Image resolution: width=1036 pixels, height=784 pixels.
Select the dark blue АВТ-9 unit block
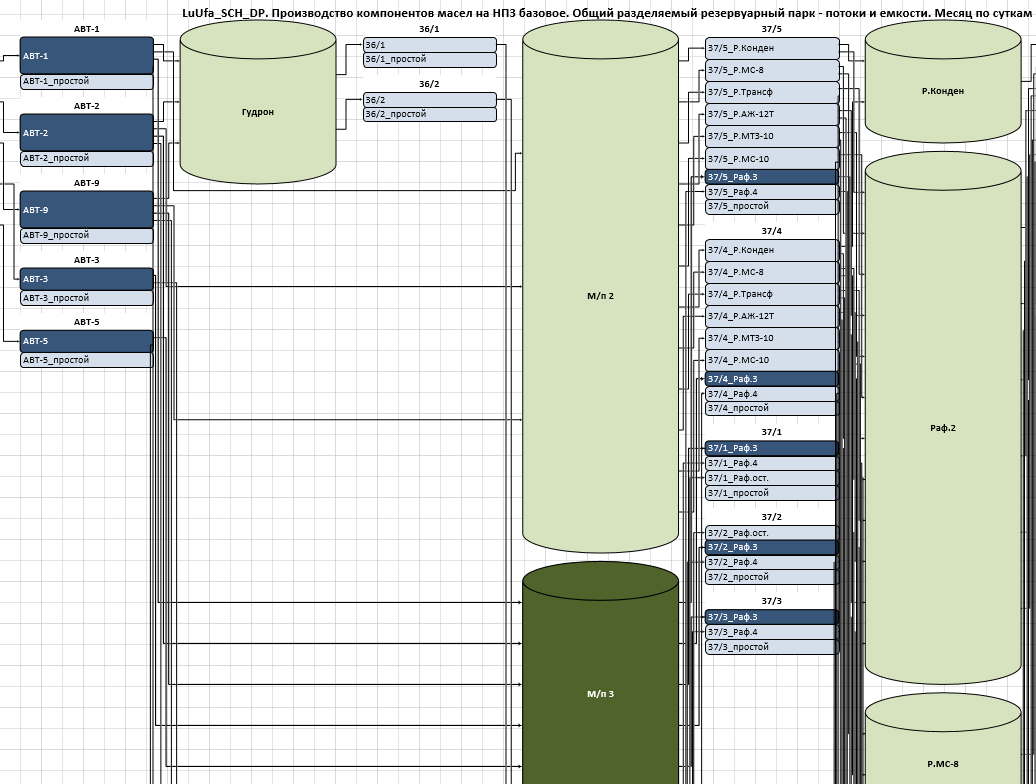(87, 210)
